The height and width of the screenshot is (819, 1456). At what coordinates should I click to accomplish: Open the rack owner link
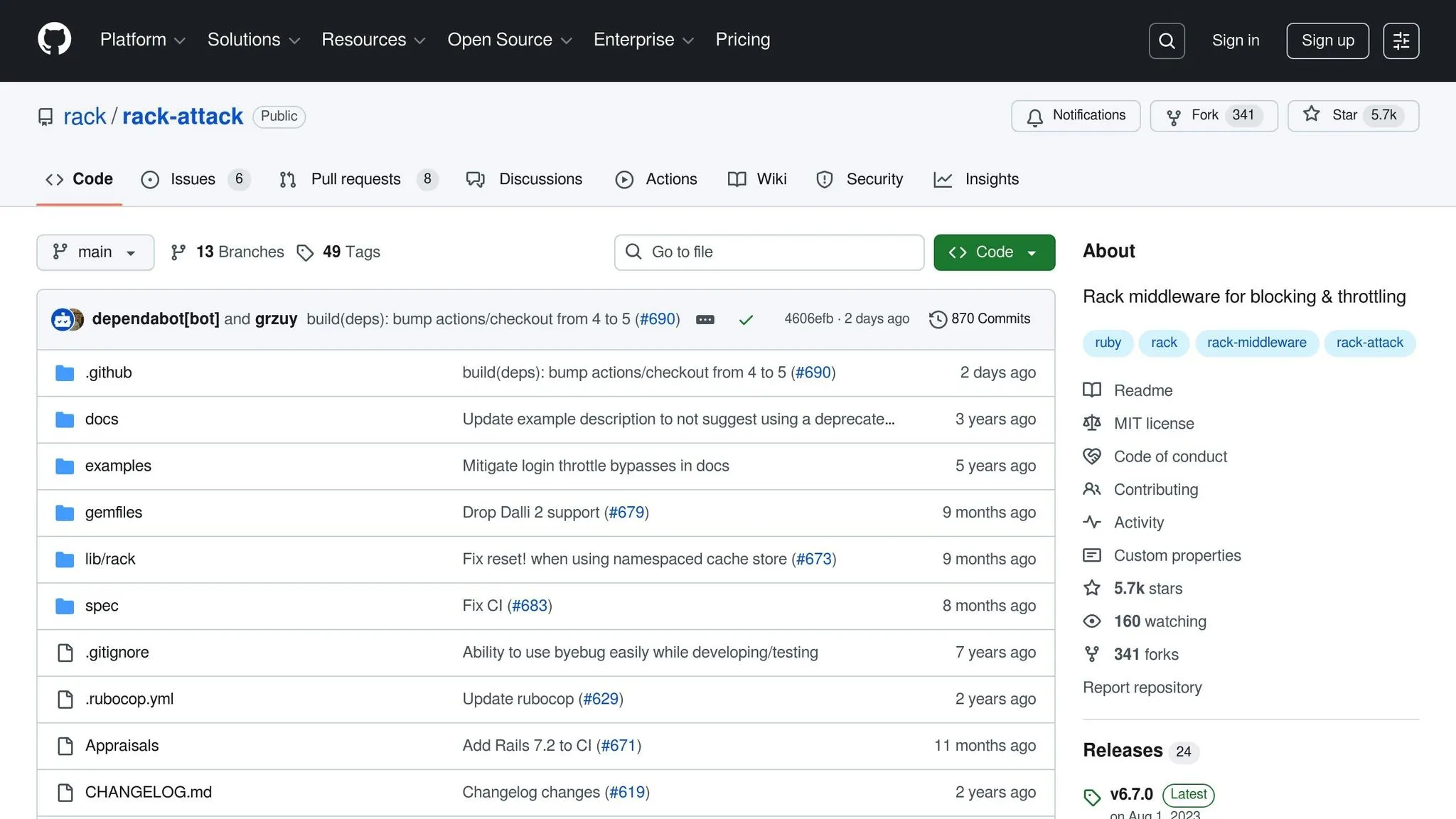(x=85, y=117)
